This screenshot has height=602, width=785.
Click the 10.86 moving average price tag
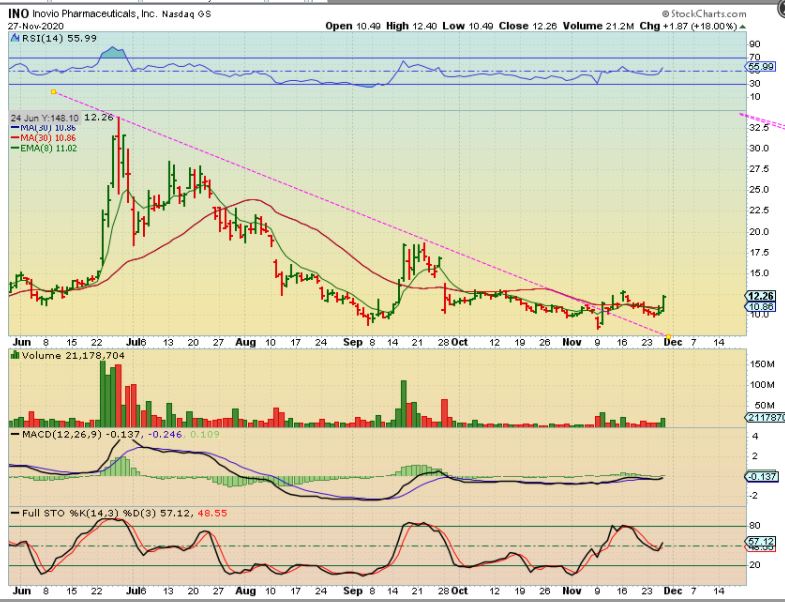coord(760,307)
